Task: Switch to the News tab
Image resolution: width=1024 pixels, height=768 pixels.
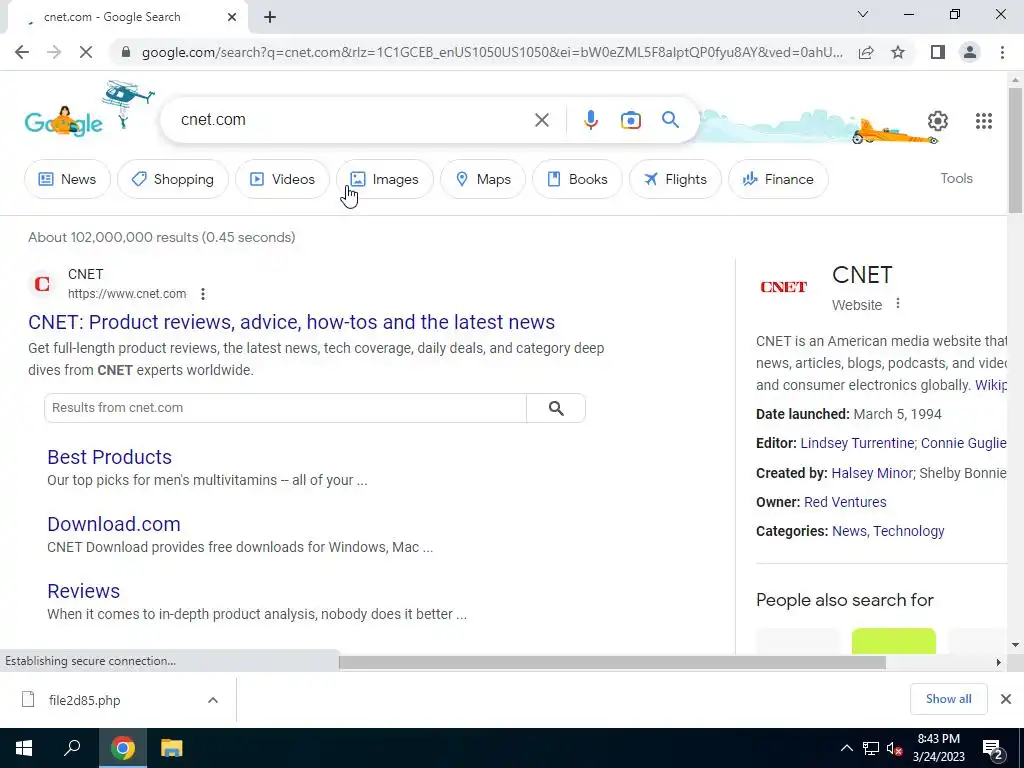Action: coord(67,179)
